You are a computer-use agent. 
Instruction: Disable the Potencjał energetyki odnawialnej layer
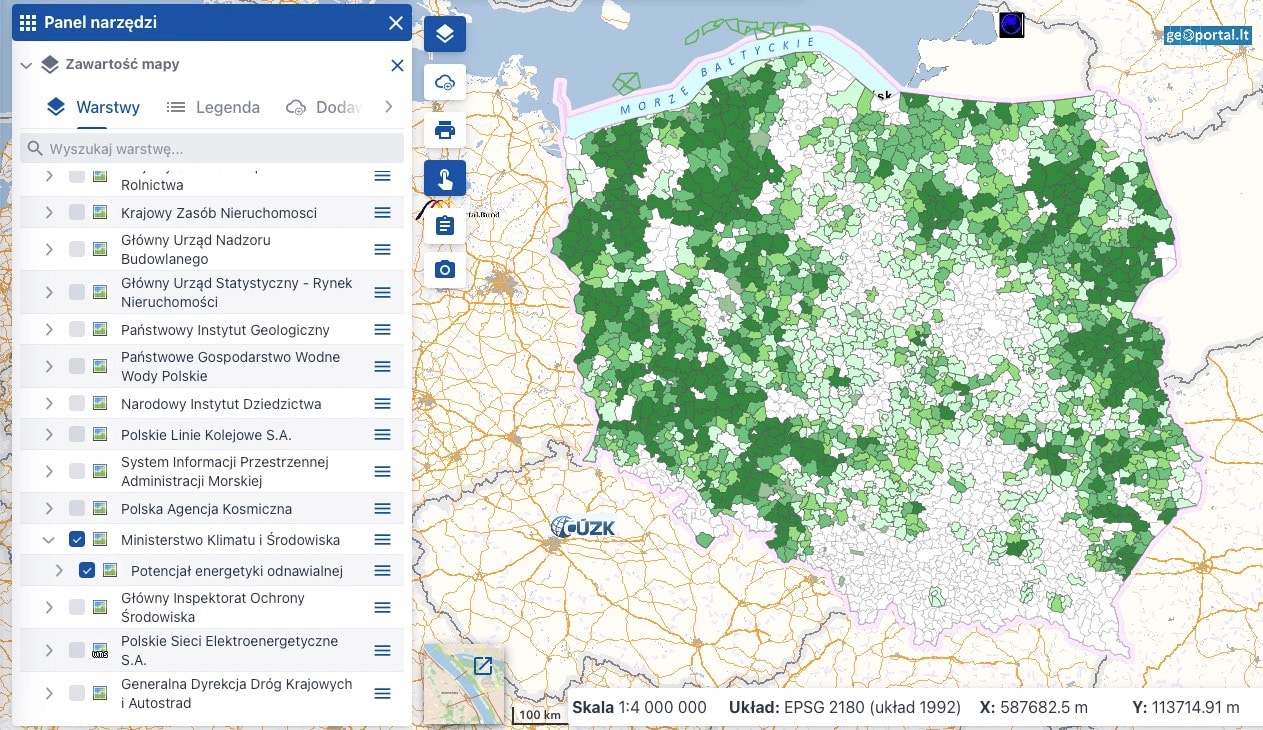(88, 571)
